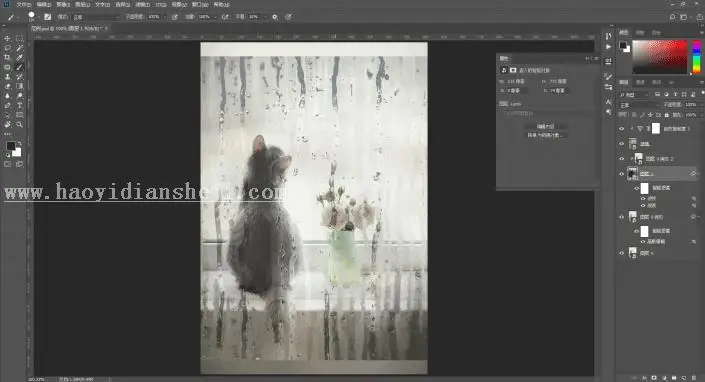
Task: Select the Gradient tool
Action: pyautogui.click(x=20, y=86)
